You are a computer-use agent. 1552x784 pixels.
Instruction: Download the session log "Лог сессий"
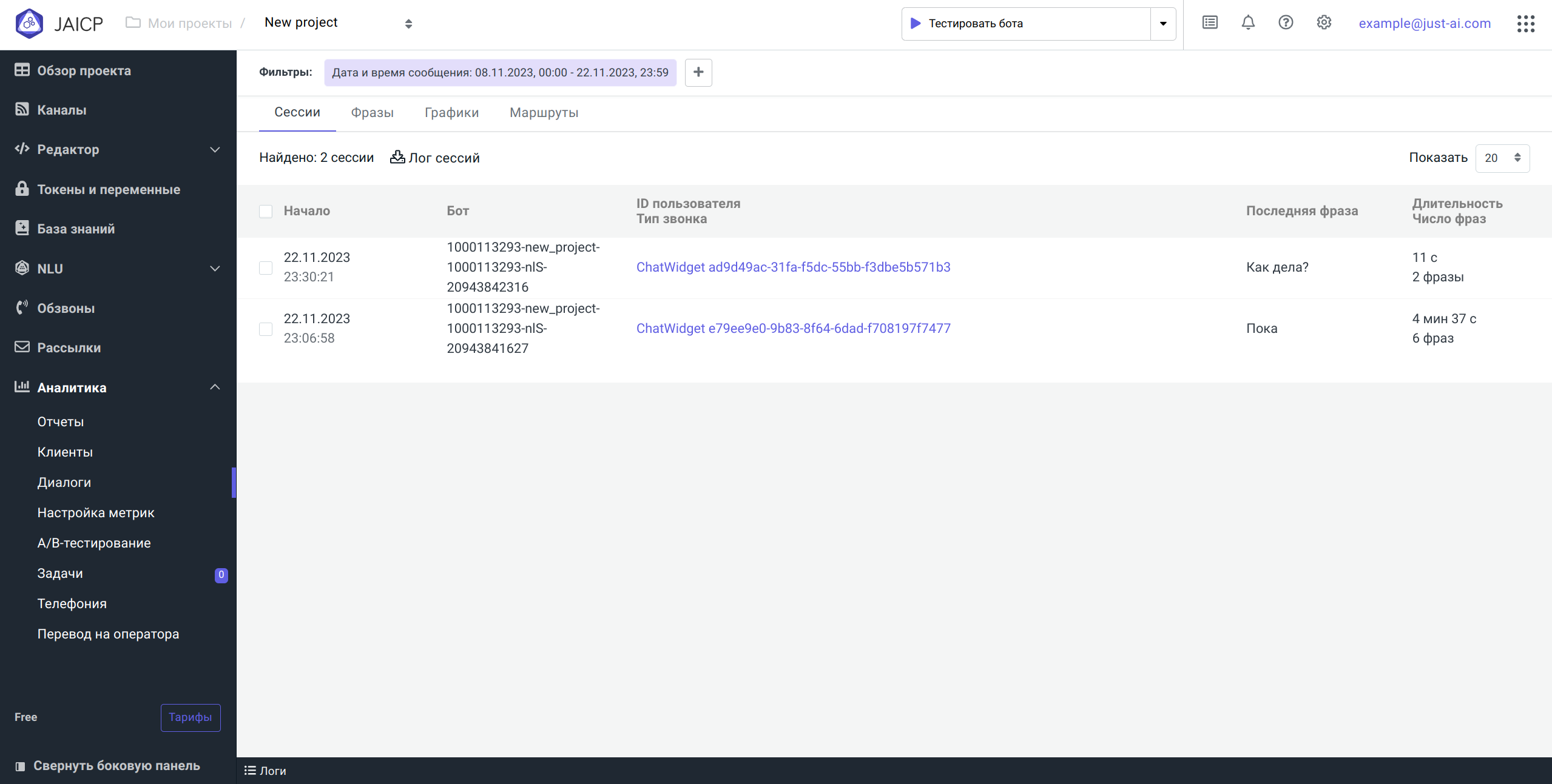coord(434,158)
